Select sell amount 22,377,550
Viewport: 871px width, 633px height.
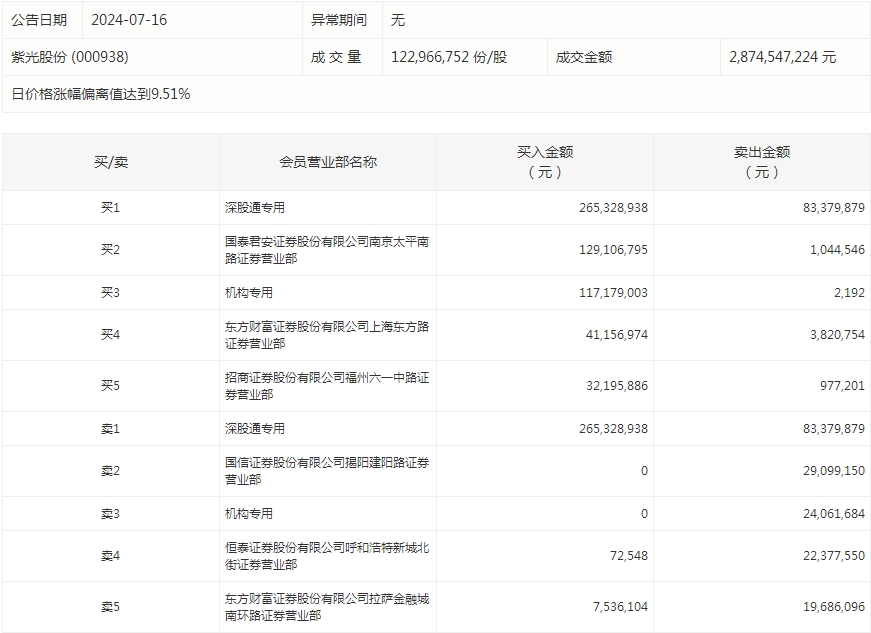[834, 556]
